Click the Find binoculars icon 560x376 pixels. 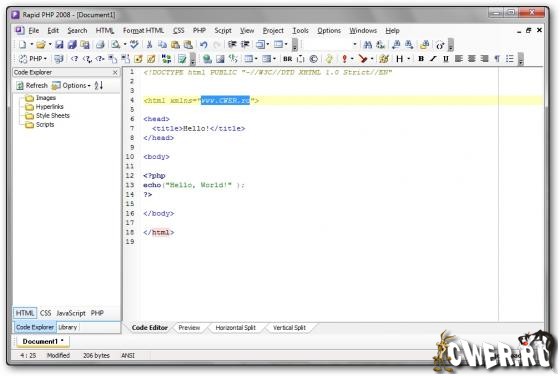coord(368,45)
